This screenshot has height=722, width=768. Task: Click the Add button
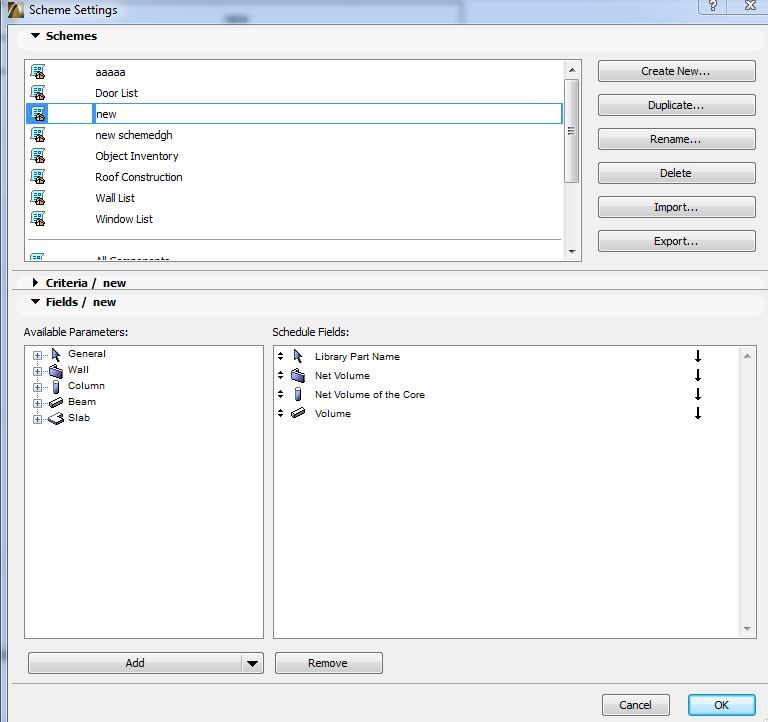(x=135, y=663)
